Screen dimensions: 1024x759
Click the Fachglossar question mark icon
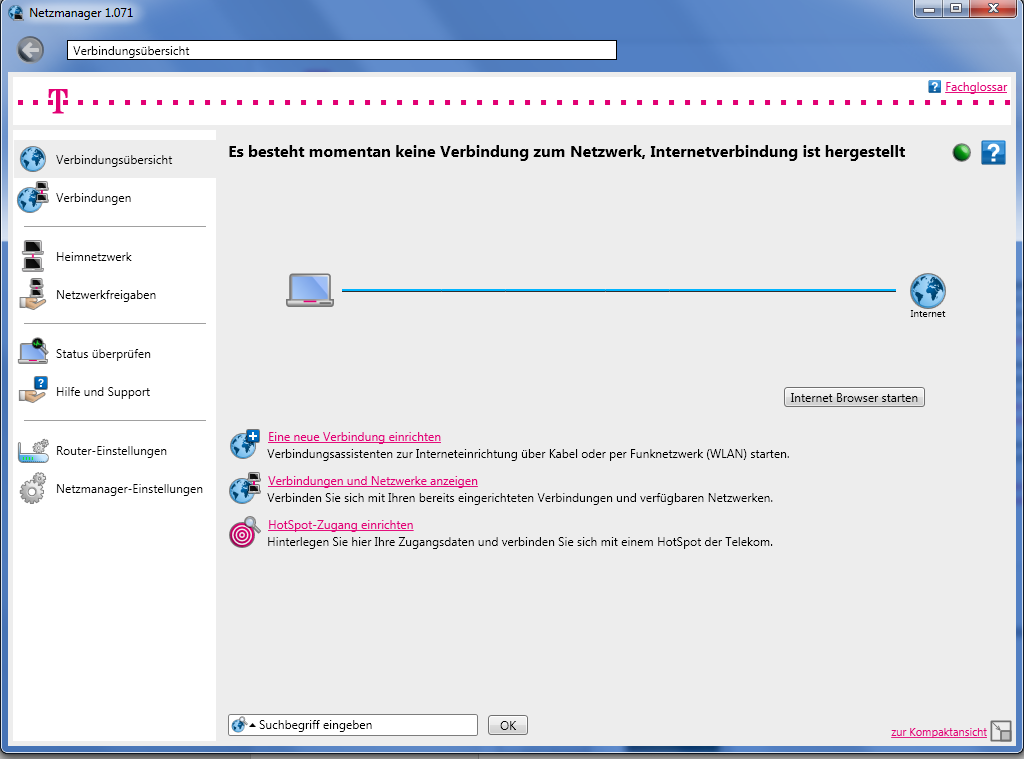[935, 86]
